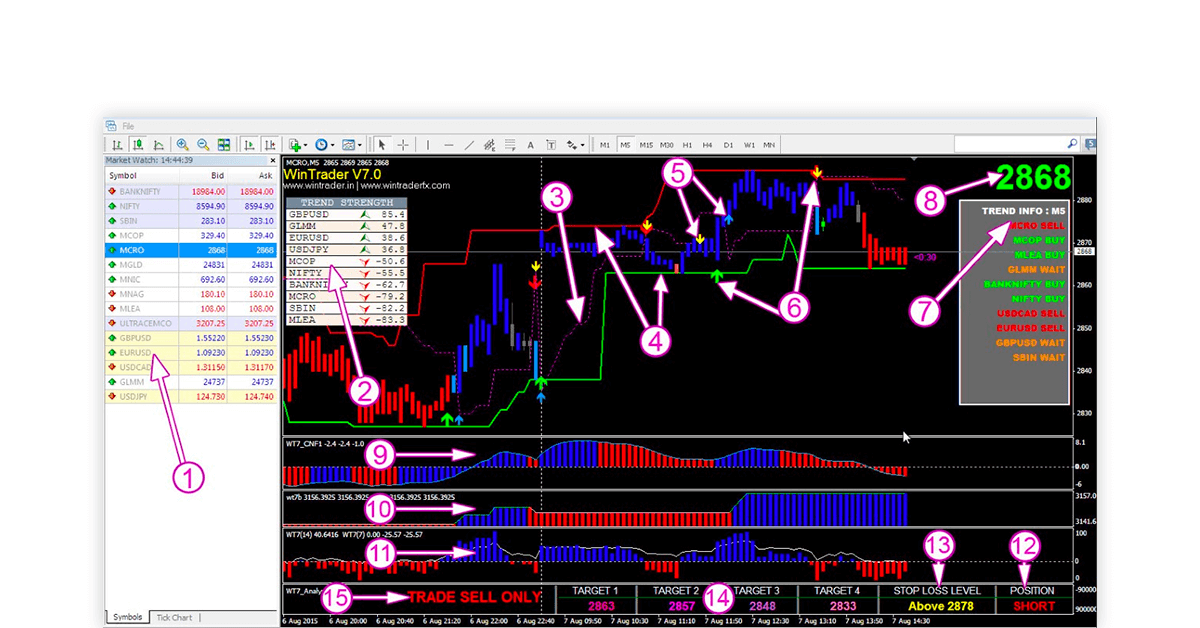Image resolution: width=1200 pixels, height=628 pixels.
Task: Tile chart windows icon
Action: pyautogui.click(x=224, y=144)
